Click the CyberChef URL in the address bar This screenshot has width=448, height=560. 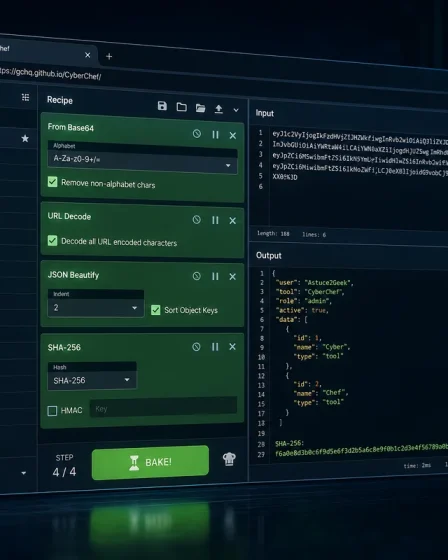[50, 74]
